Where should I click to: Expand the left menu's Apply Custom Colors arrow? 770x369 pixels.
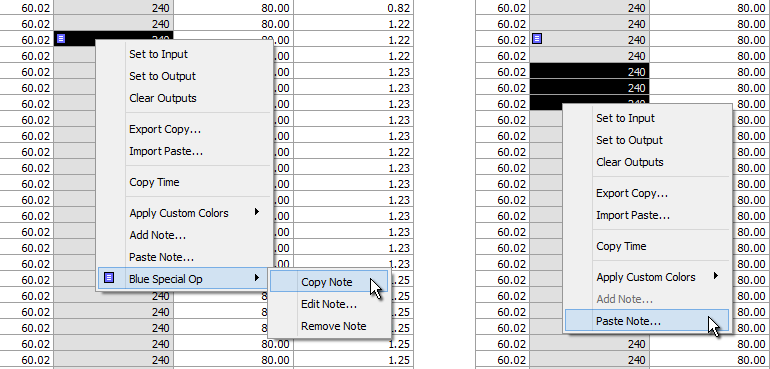click(x=256, y=212)
